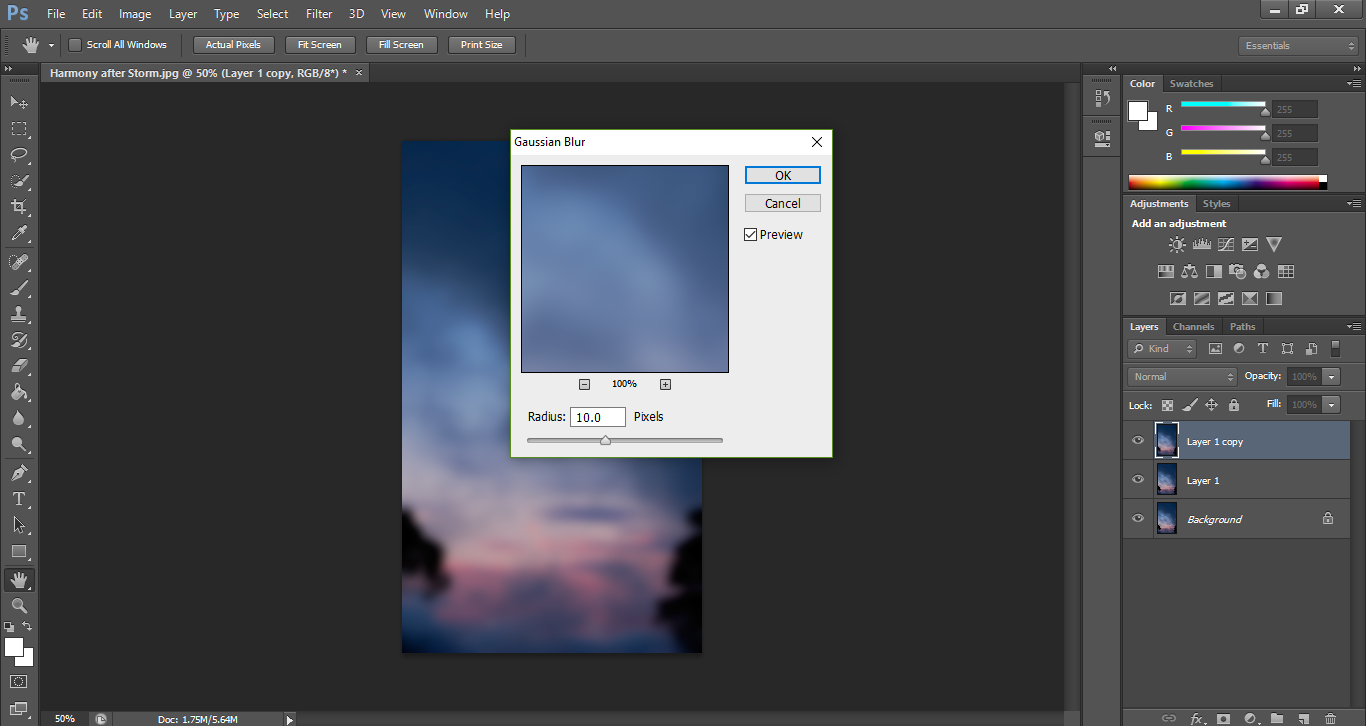
Task: Add a layer mask
Action: pos(1223,718)
